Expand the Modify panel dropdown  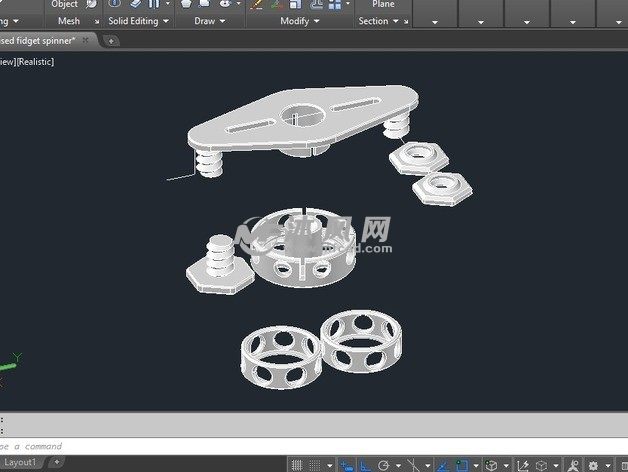pyautogui.click(x=316, y=21)
